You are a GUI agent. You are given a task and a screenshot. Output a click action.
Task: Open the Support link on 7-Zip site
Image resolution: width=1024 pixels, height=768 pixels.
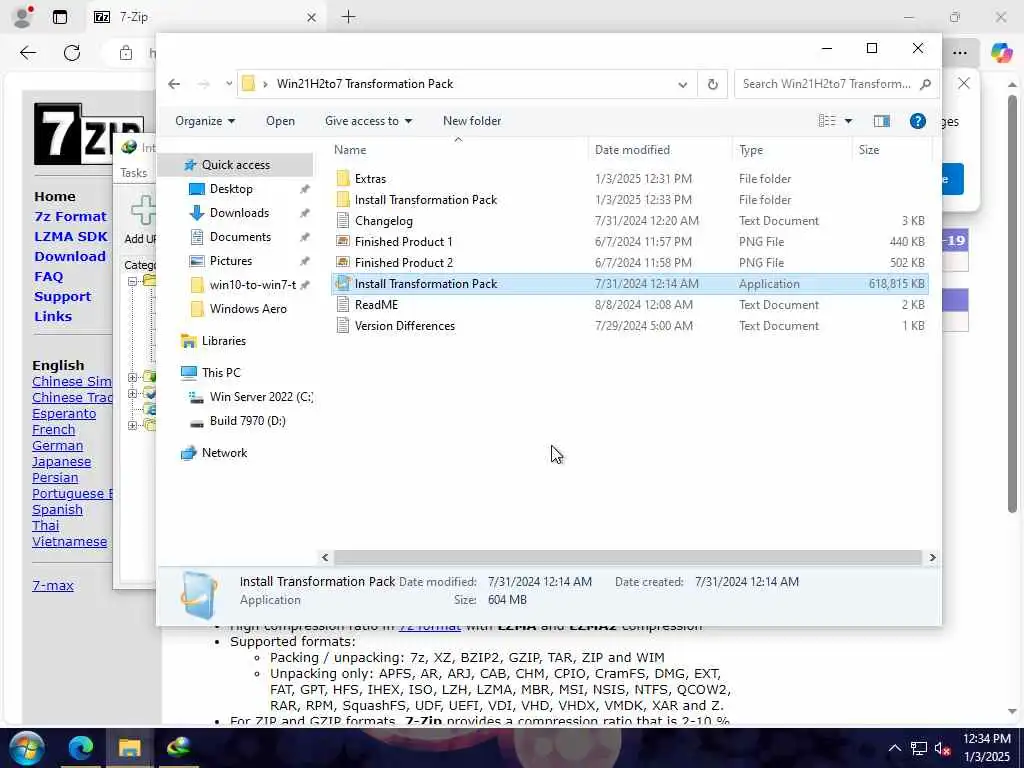coord(62,296)
